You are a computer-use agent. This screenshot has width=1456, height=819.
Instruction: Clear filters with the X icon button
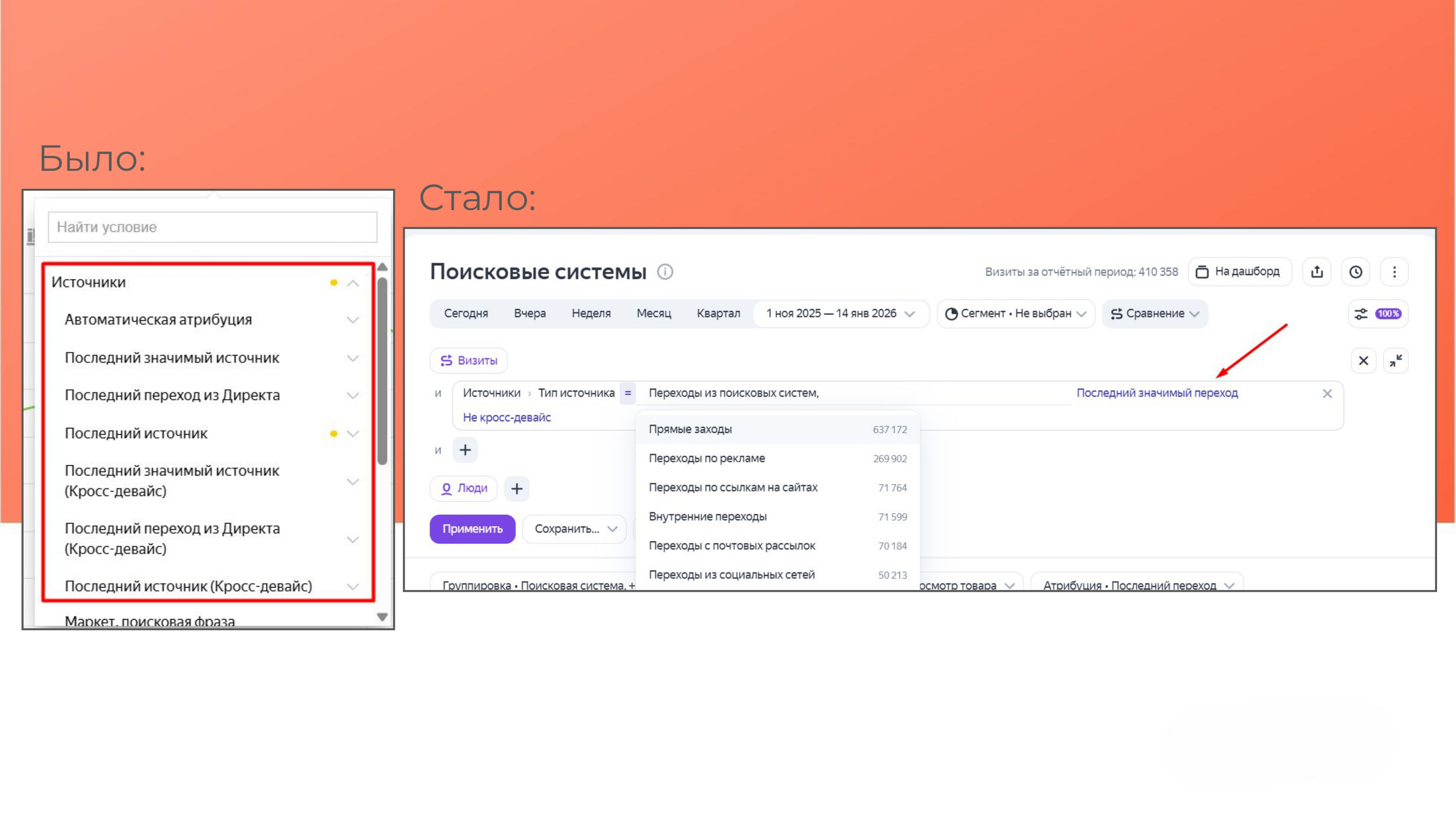[x=1363, y=360]
